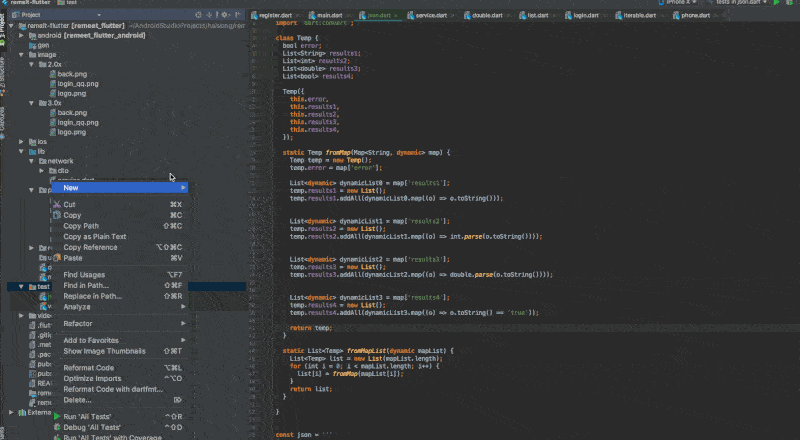Choose Find Usages from context menu
The width and height of the screenshot is (800, 440).
[85, 274]
